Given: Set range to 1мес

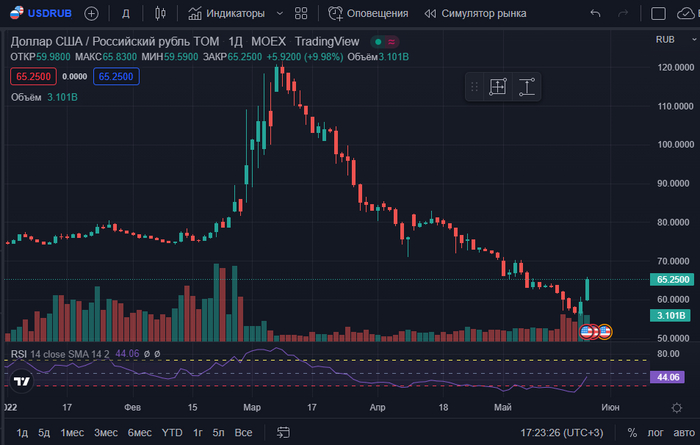Looking at the screenshot, I should pos(72,433).
